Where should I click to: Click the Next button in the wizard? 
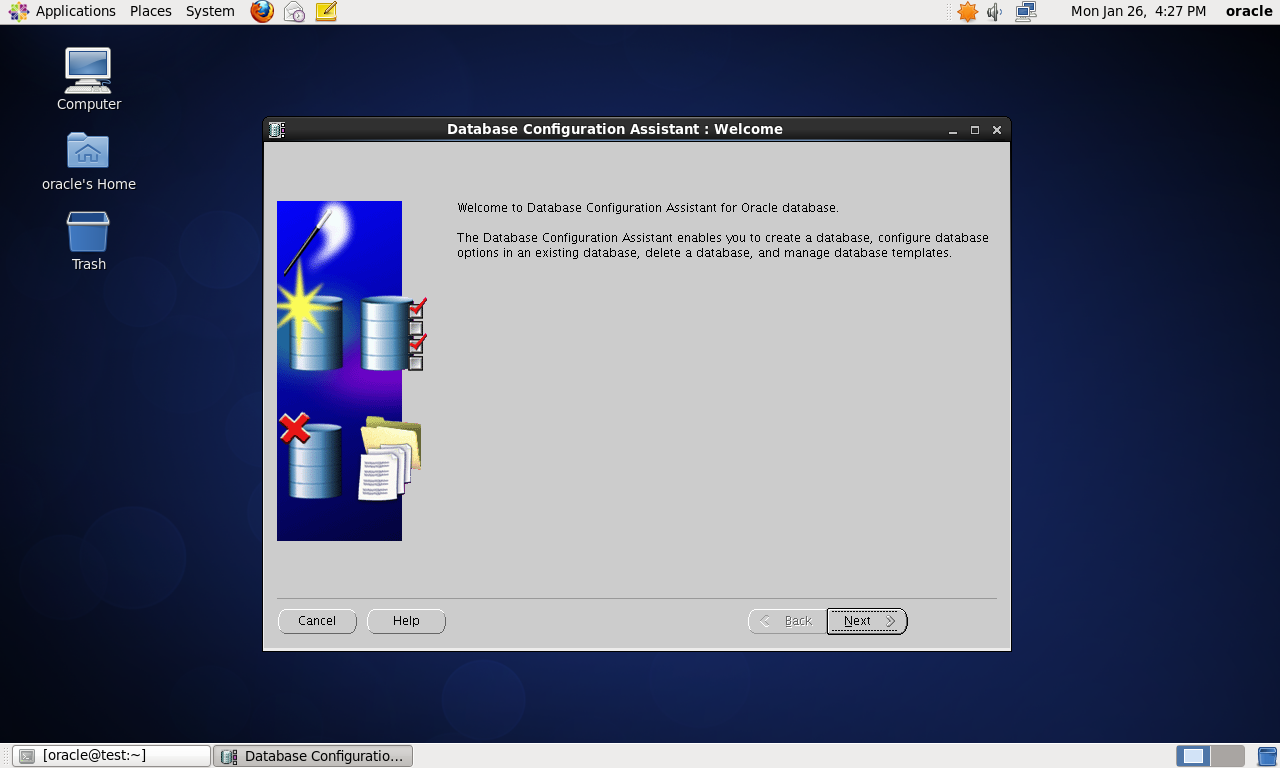click(x=867, y=621)
